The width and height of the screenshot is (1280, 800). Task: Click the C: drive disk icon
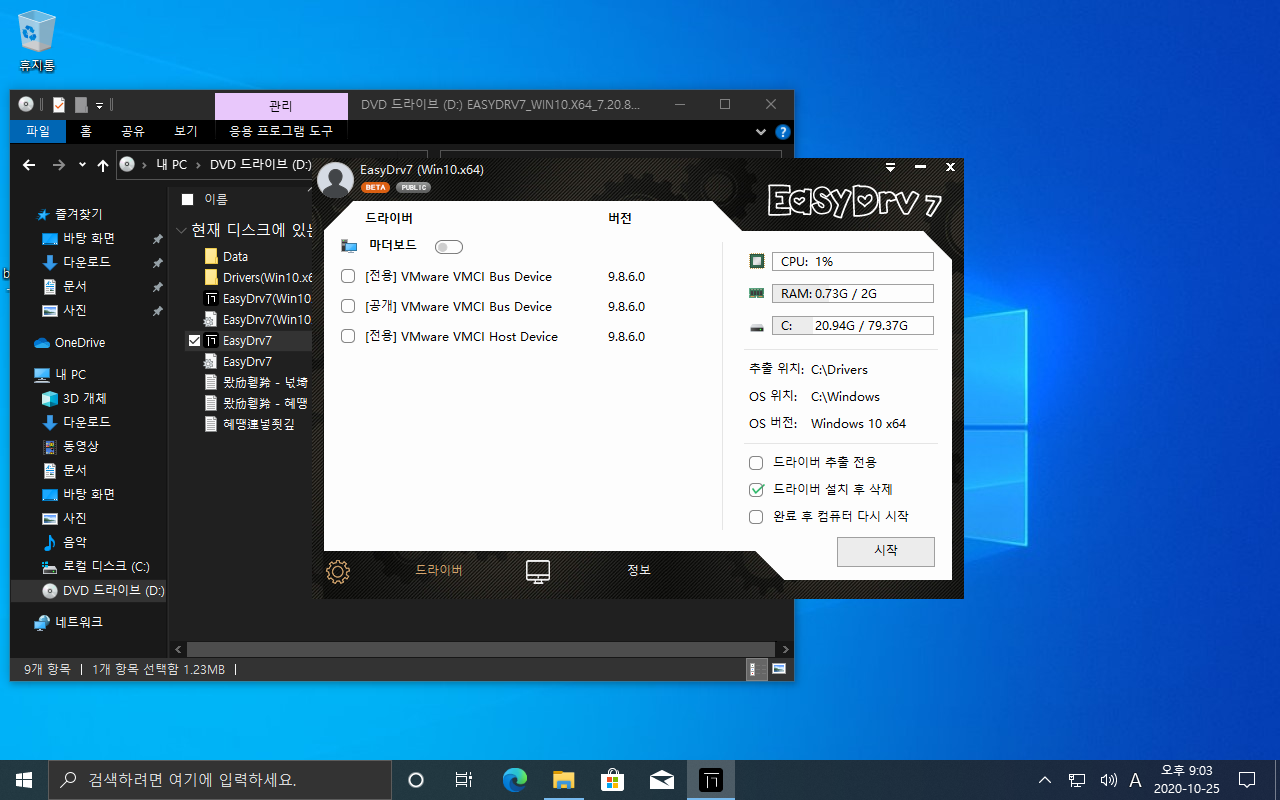pos(756,326)
